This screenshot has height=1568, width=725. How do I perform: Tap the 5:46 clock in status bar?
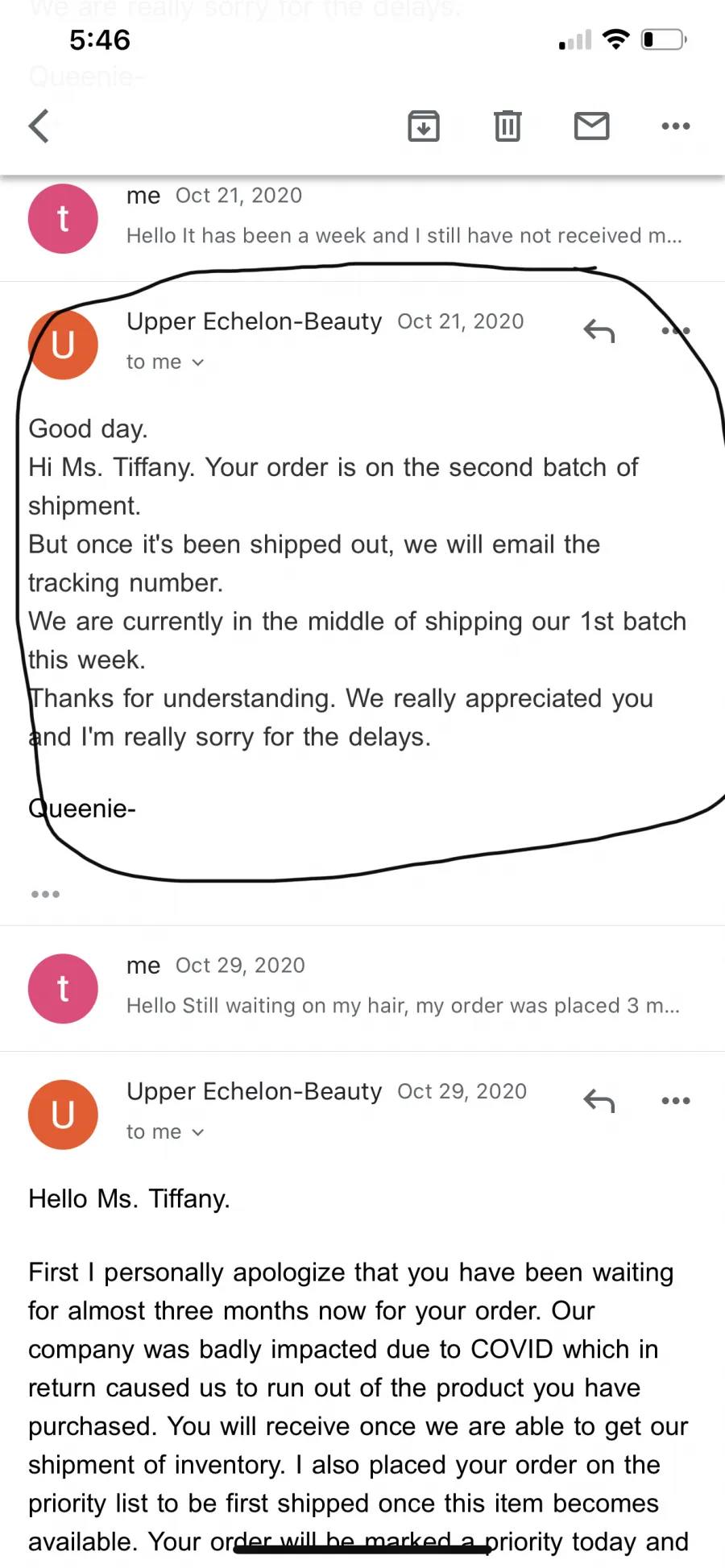[x=100, y=40]
